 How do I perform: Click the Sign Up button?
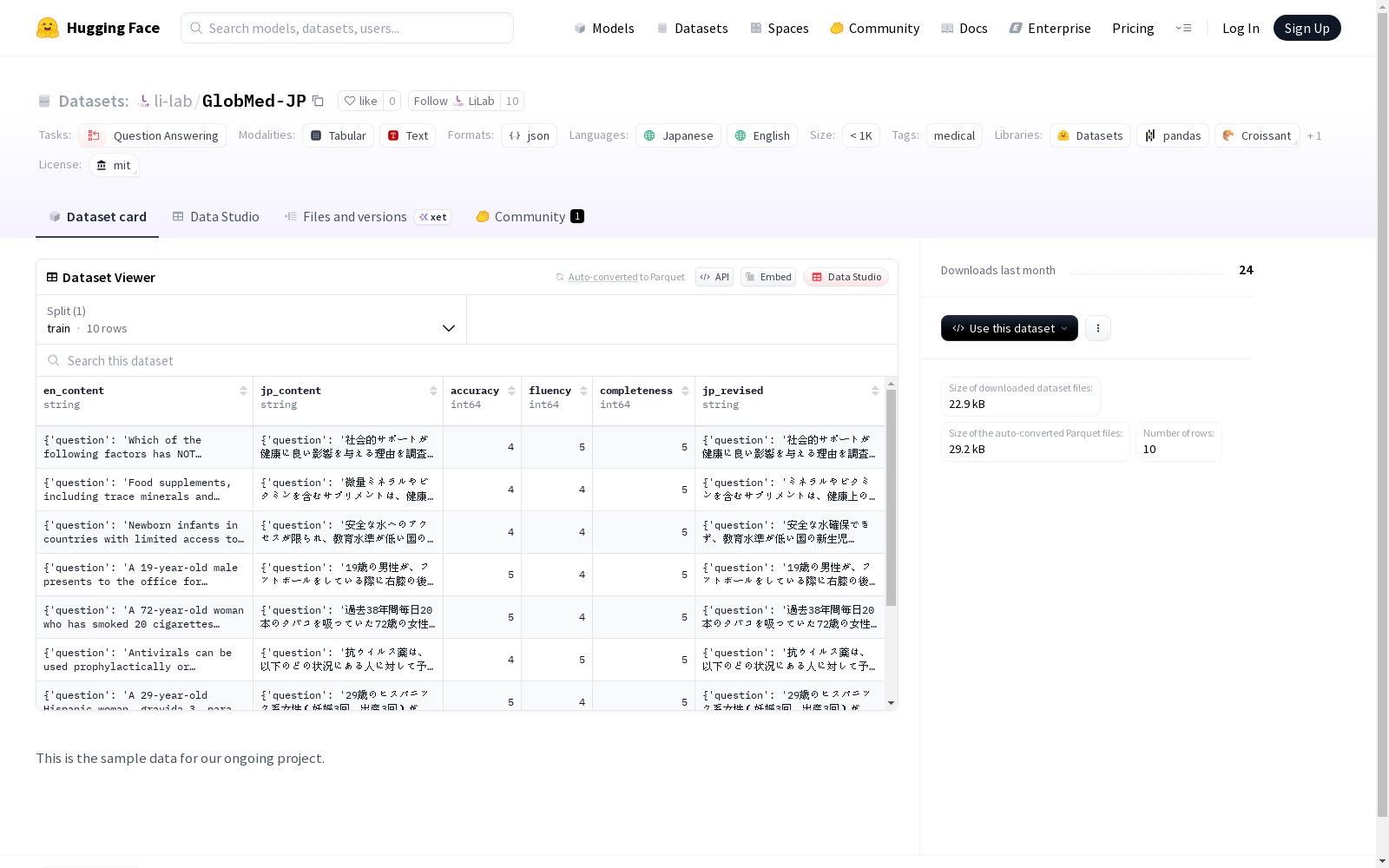(1307, 28)
